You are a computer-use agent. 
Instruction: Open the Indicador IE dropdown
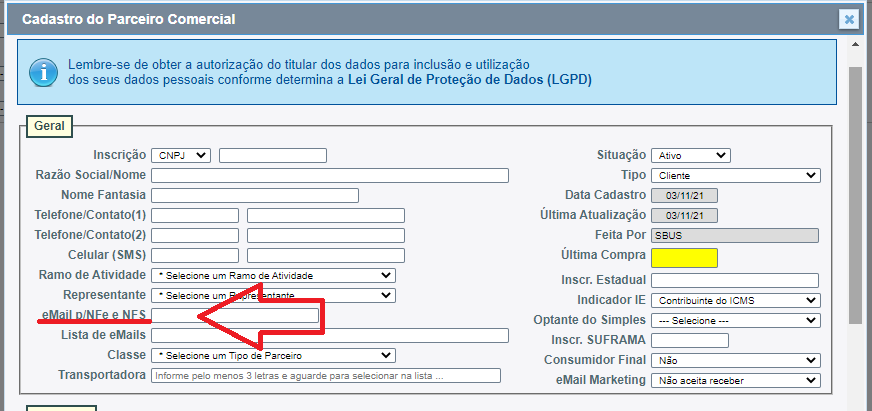(735, 300)
